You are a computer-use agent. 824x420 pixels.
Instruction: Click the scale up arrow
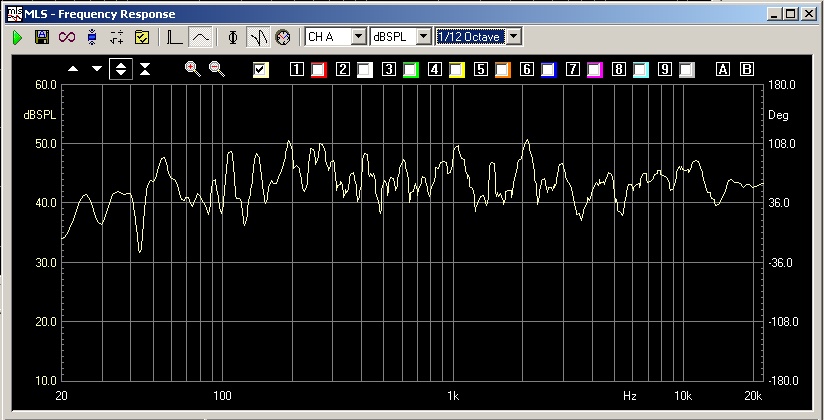coord(73,69)
